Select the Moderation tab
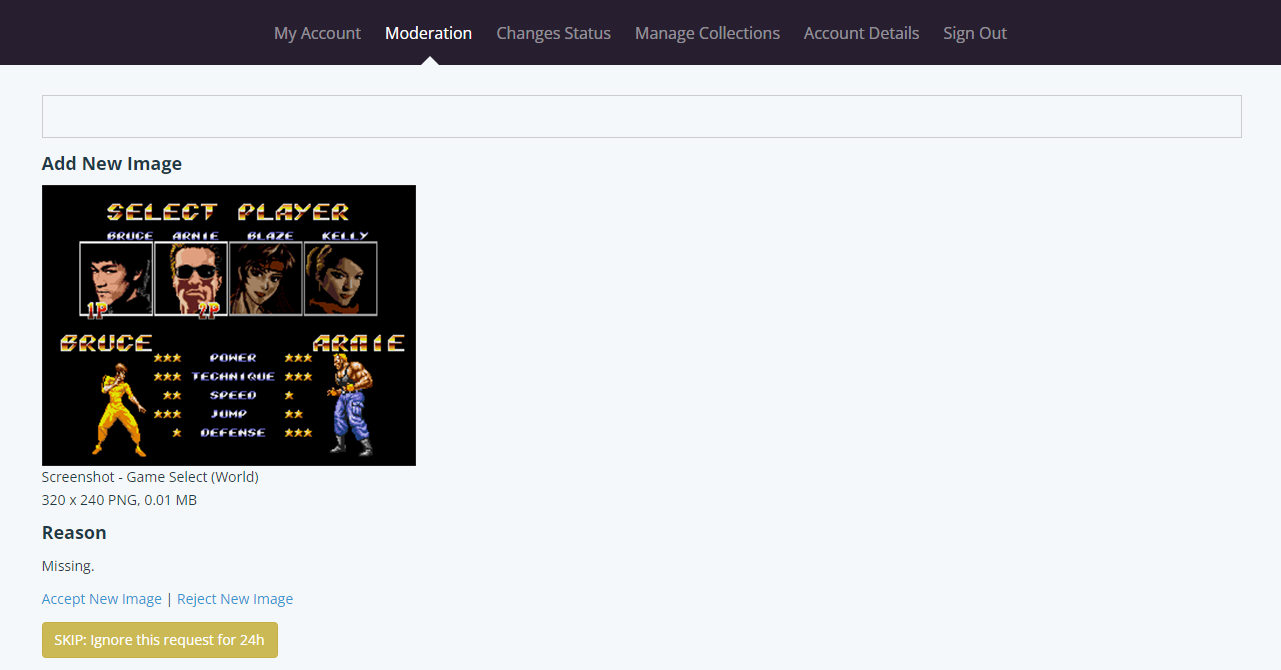The width and height of the screenshot is (1281, 670). [428, 33]
